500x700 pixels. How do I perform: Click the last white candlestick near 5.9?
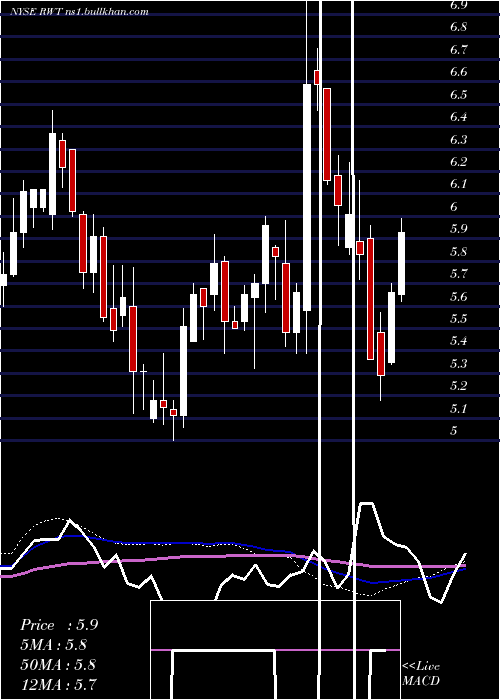401,263
